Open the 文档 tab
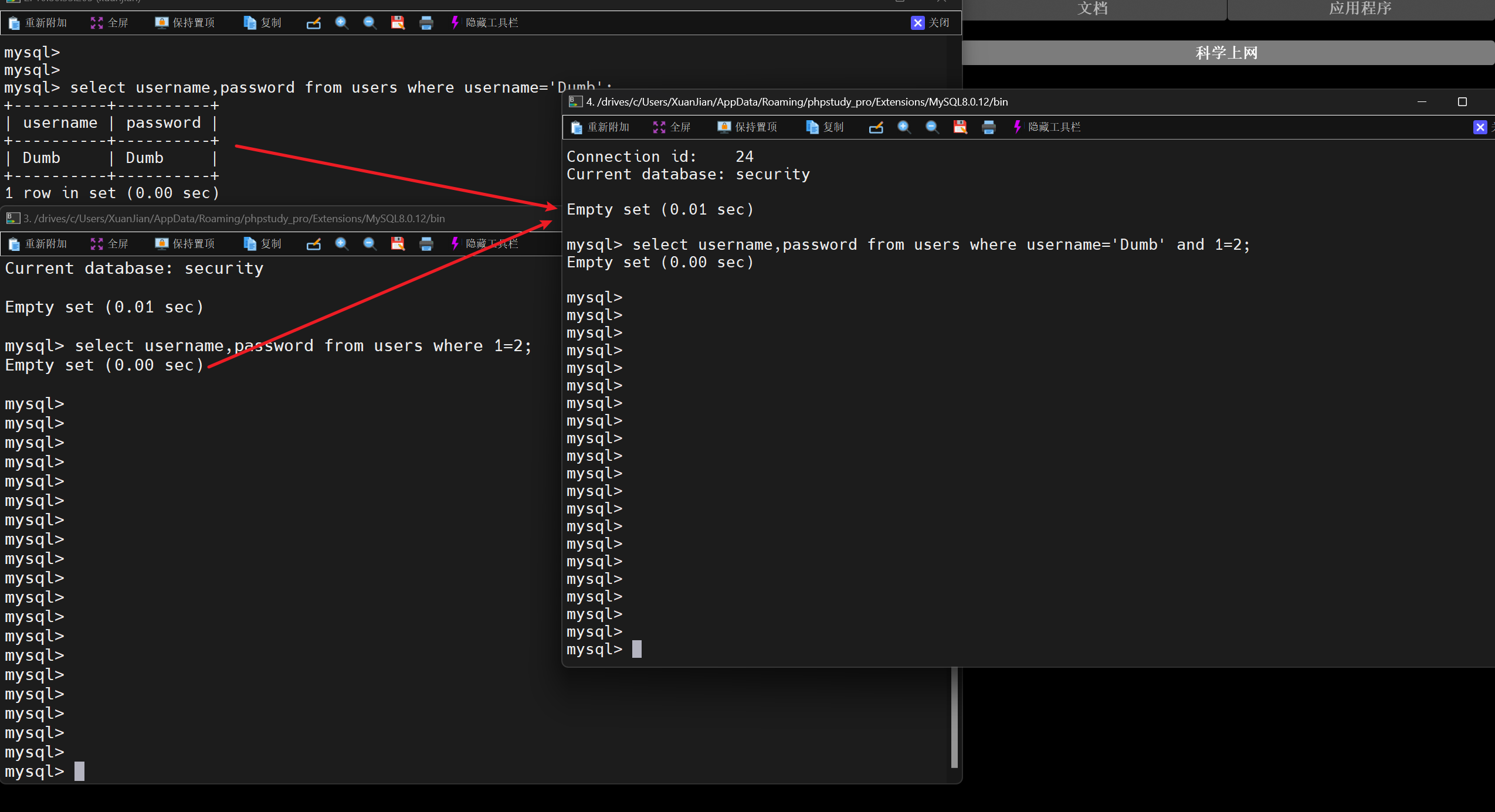Image resolution: width=1495 pixels, height=812 pixels. click(1093, 9)
